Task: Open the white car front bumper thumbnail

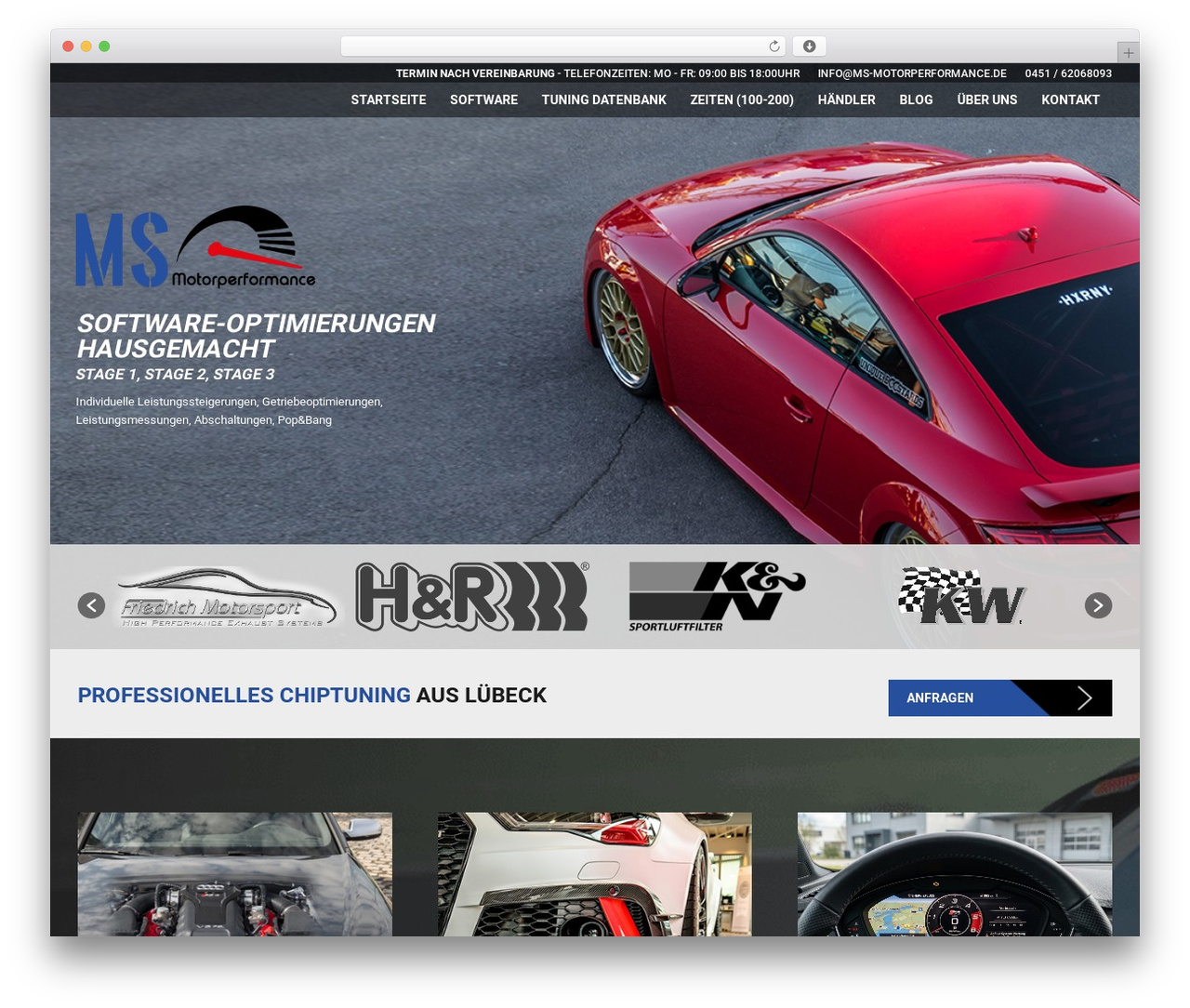Action: (595, 874)
